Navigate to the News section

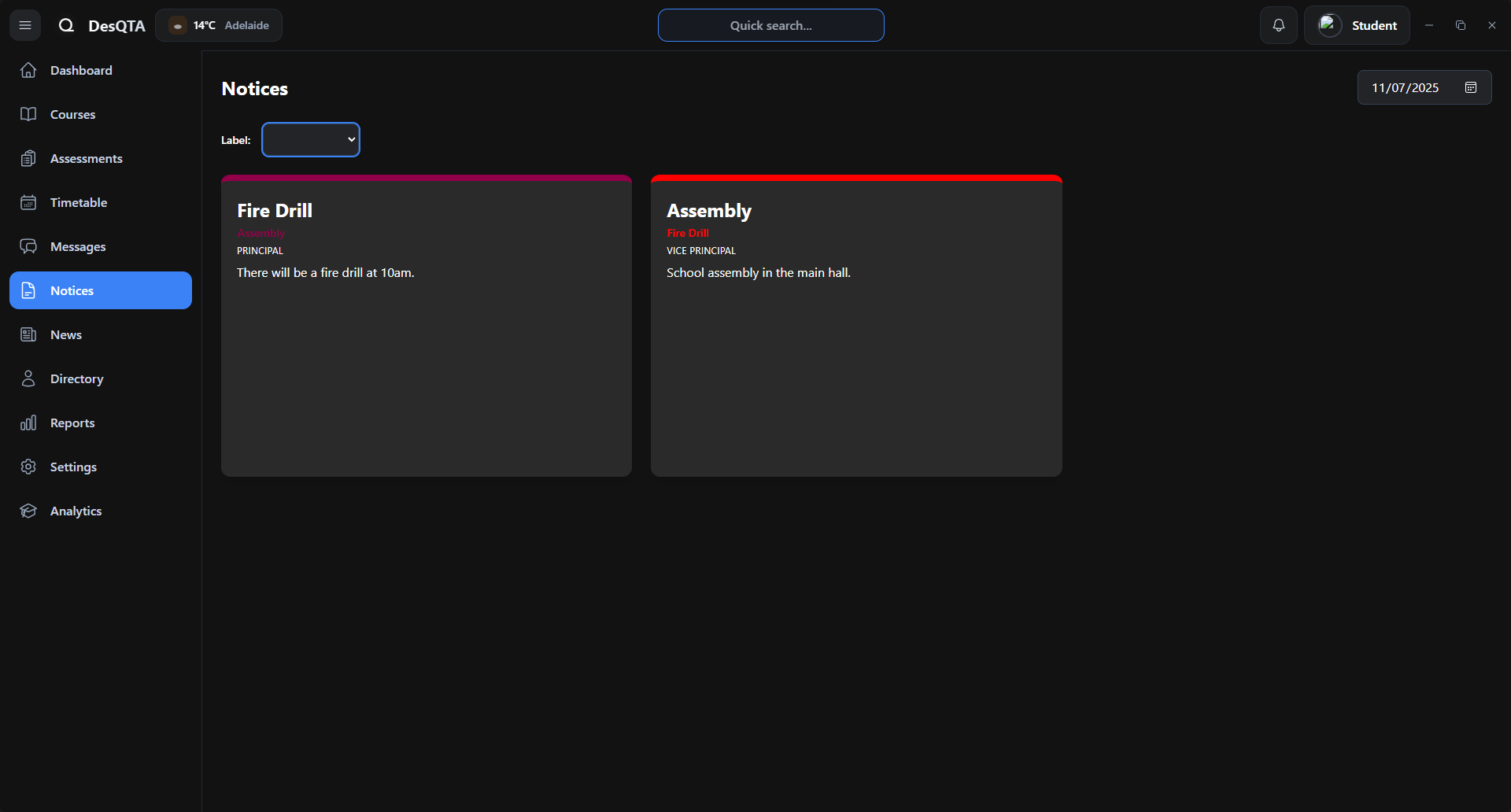(x=66, y=334)
